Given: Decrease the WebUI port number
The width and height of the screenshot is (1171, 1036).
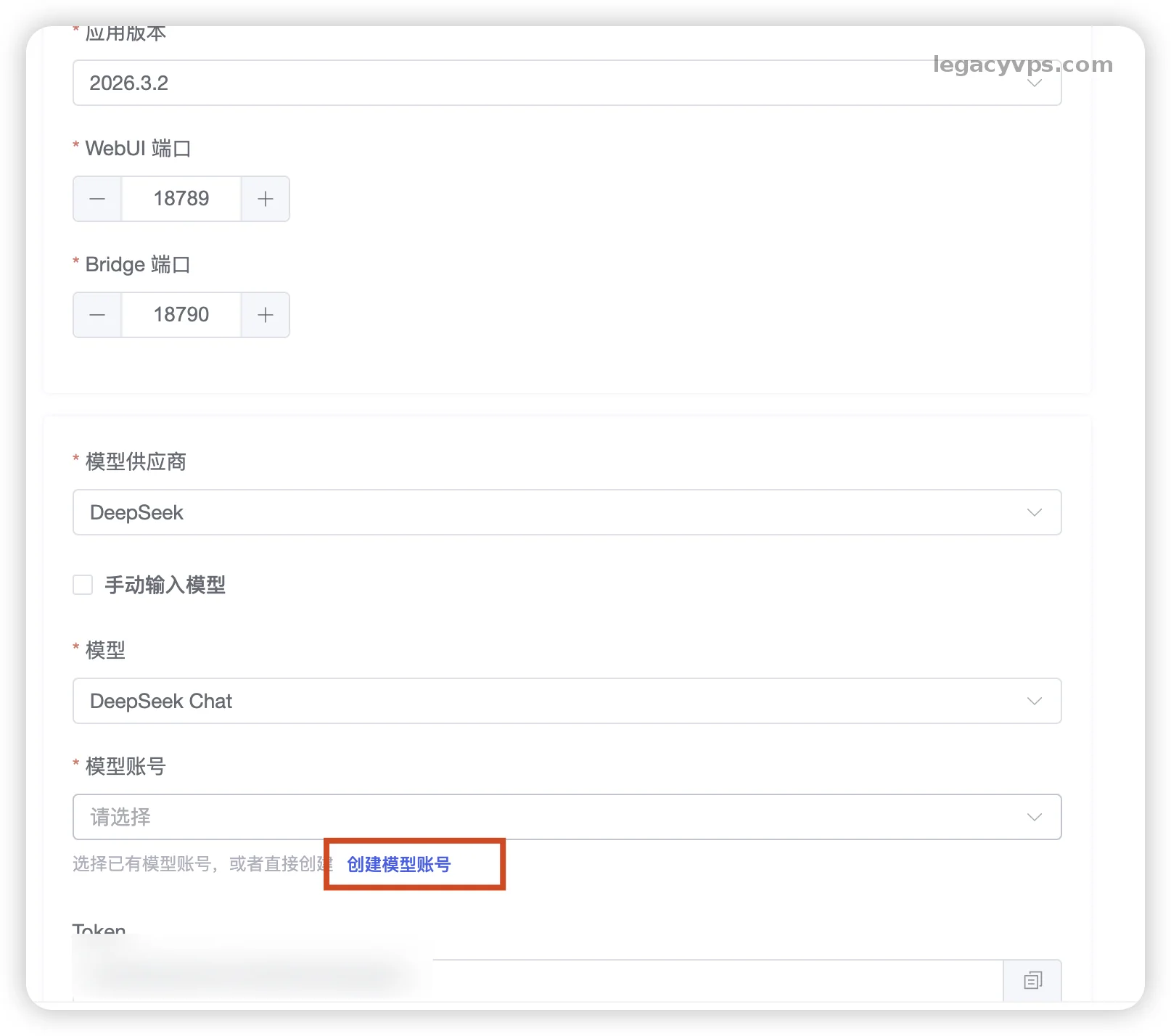Looking at the screenshot, I should click(x=97, y=199).
